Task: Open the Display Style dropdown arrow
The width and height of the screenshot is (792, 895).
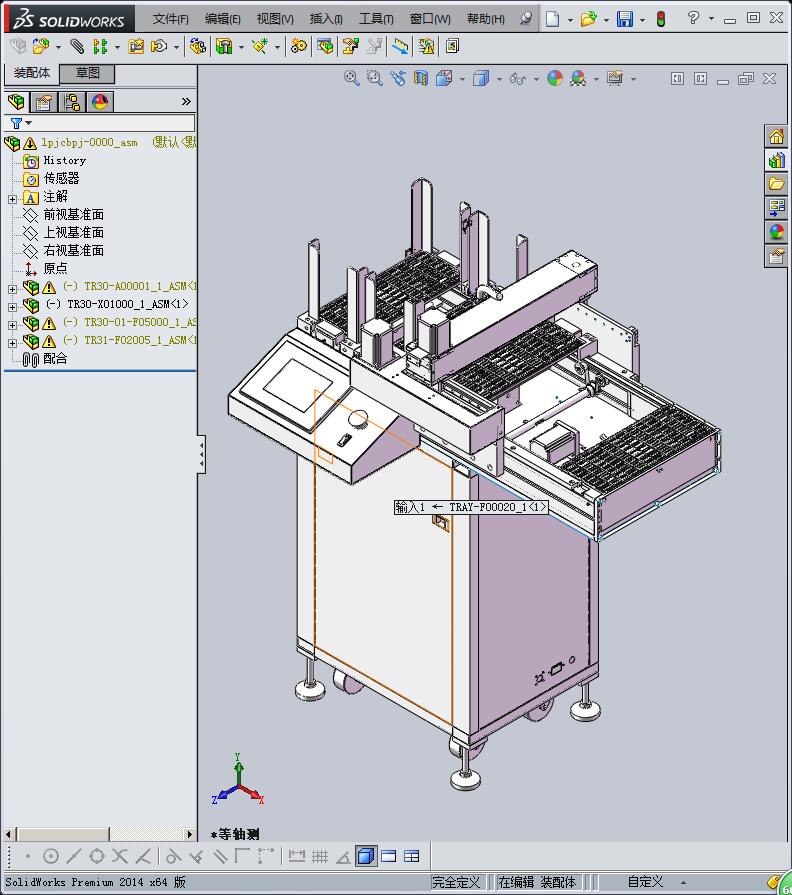Action: [499, 79]
